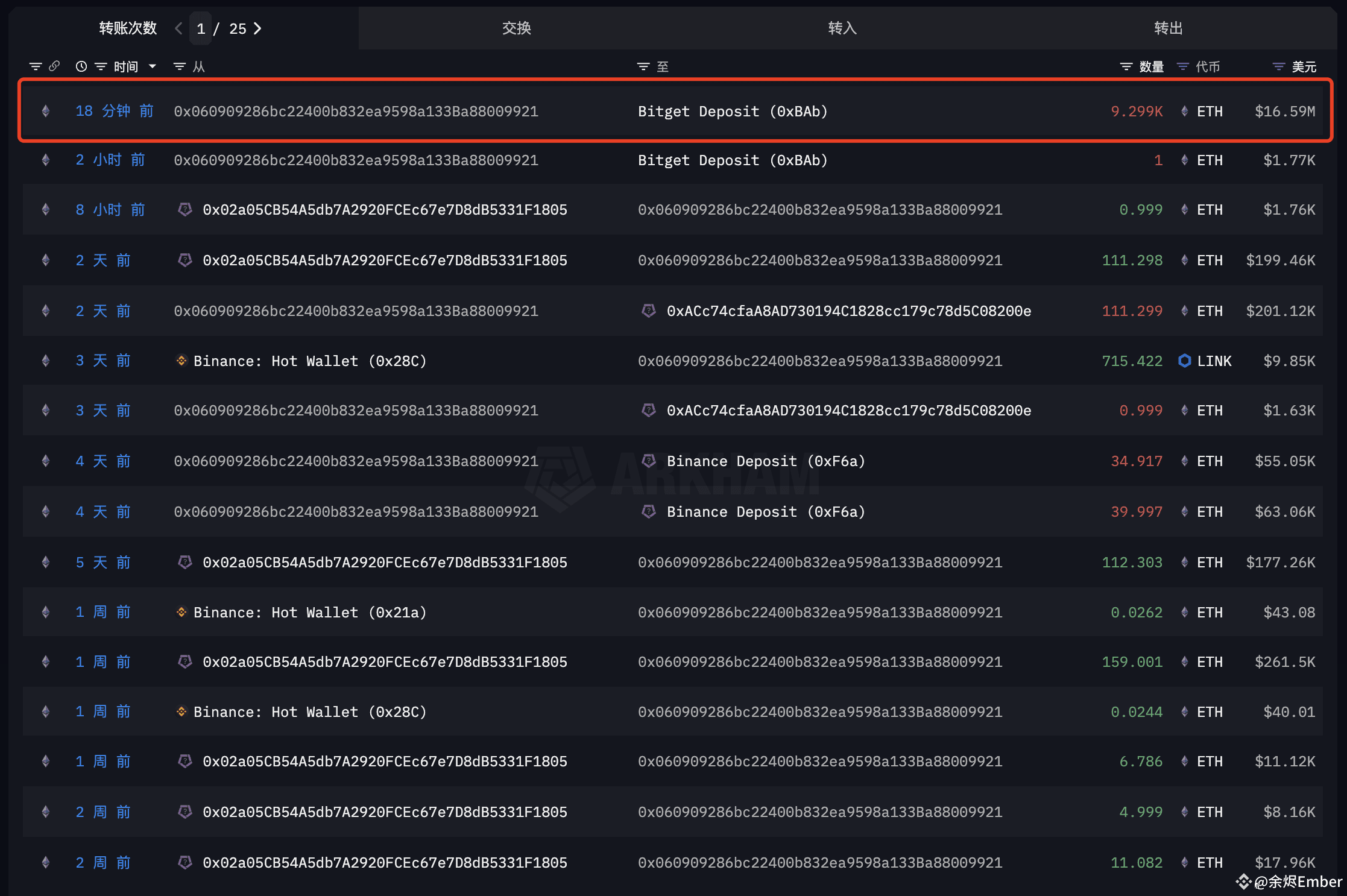The height and width of the screenshot is (896, 1347).
Task: Toggle the 时间 column sort filter icon
Action: [100, 66]
